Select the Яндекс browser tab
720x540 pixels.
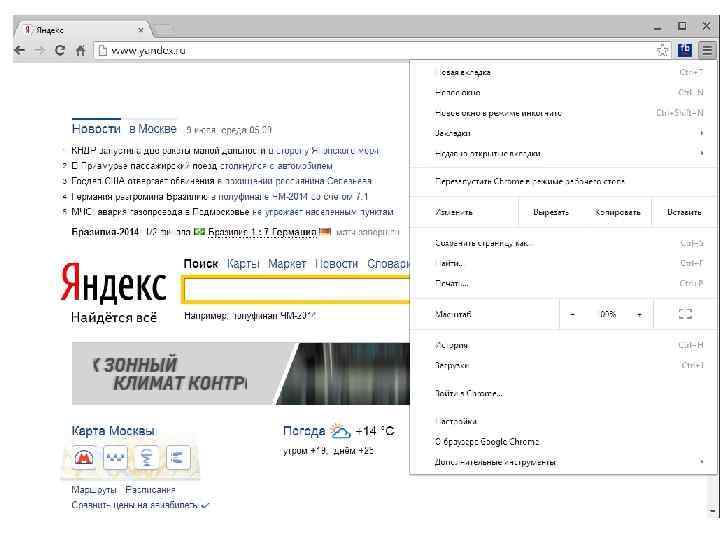click(83, 30)
